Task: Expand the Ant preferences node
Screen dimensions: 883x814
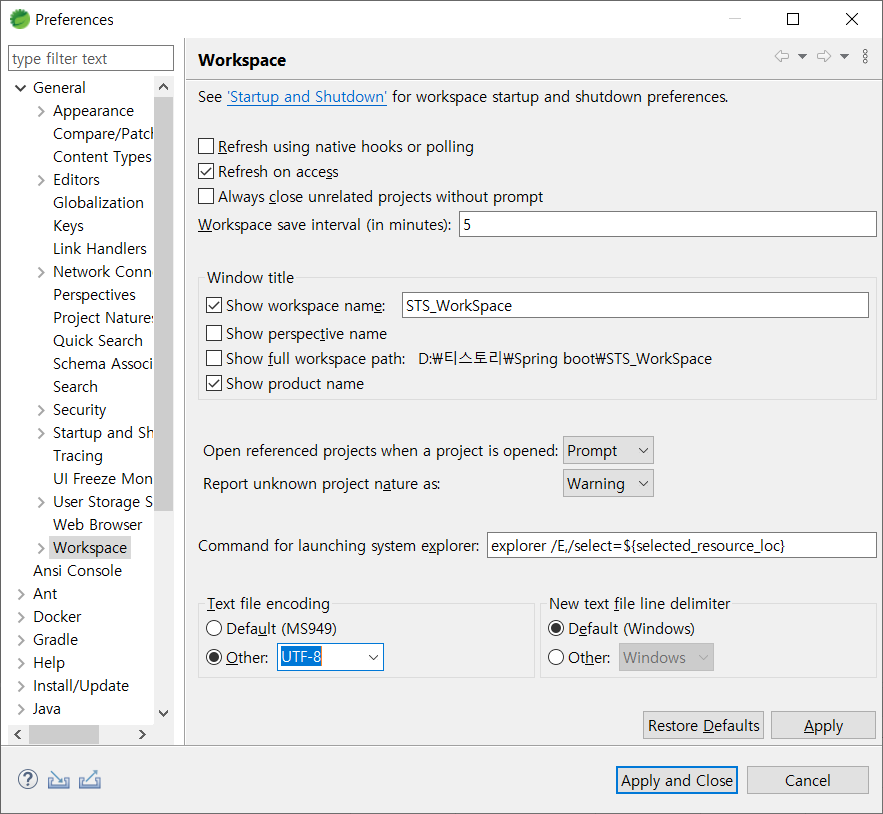Action: click(21, 594)
